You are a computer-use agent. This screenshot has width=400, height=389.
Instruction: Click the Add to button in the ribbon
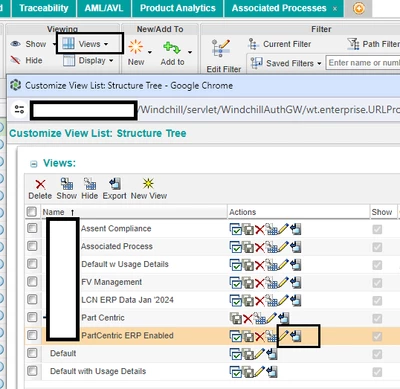coord(172,53)
